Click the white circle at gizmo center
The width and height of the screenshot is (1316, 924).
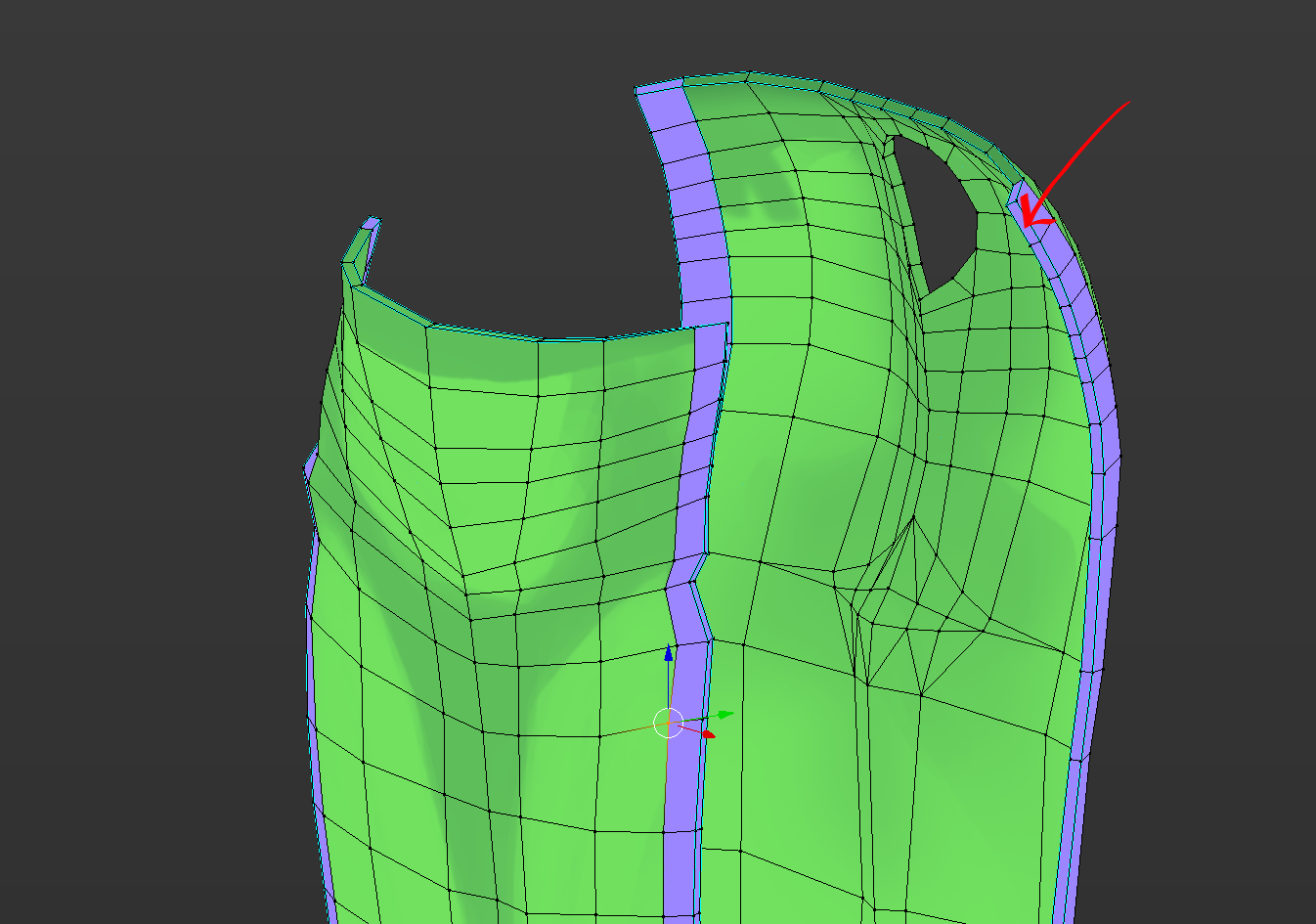coord(668,723)
